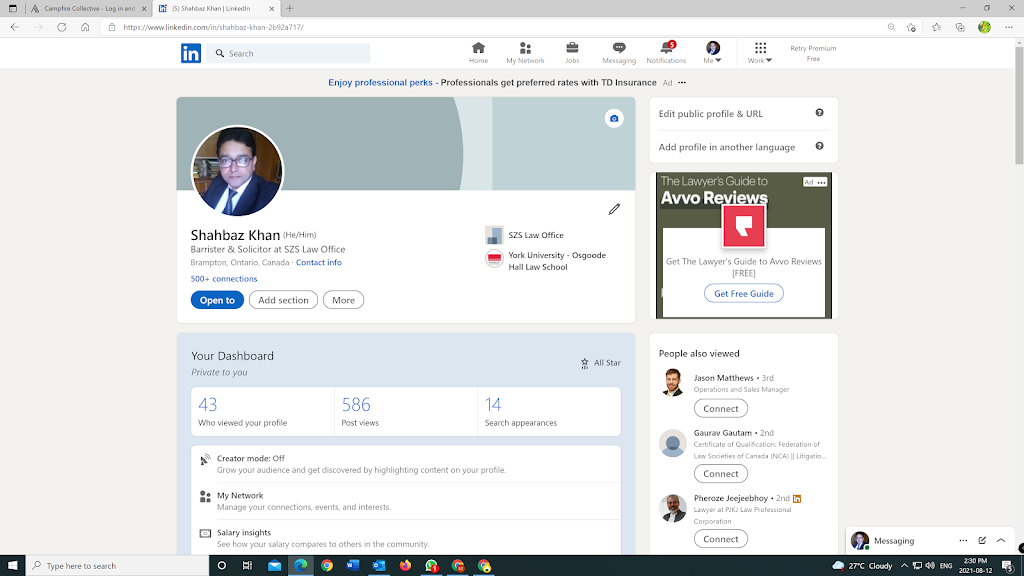
Task: Open Firefox from the Windows taskbar
Action: coord(406,566)
